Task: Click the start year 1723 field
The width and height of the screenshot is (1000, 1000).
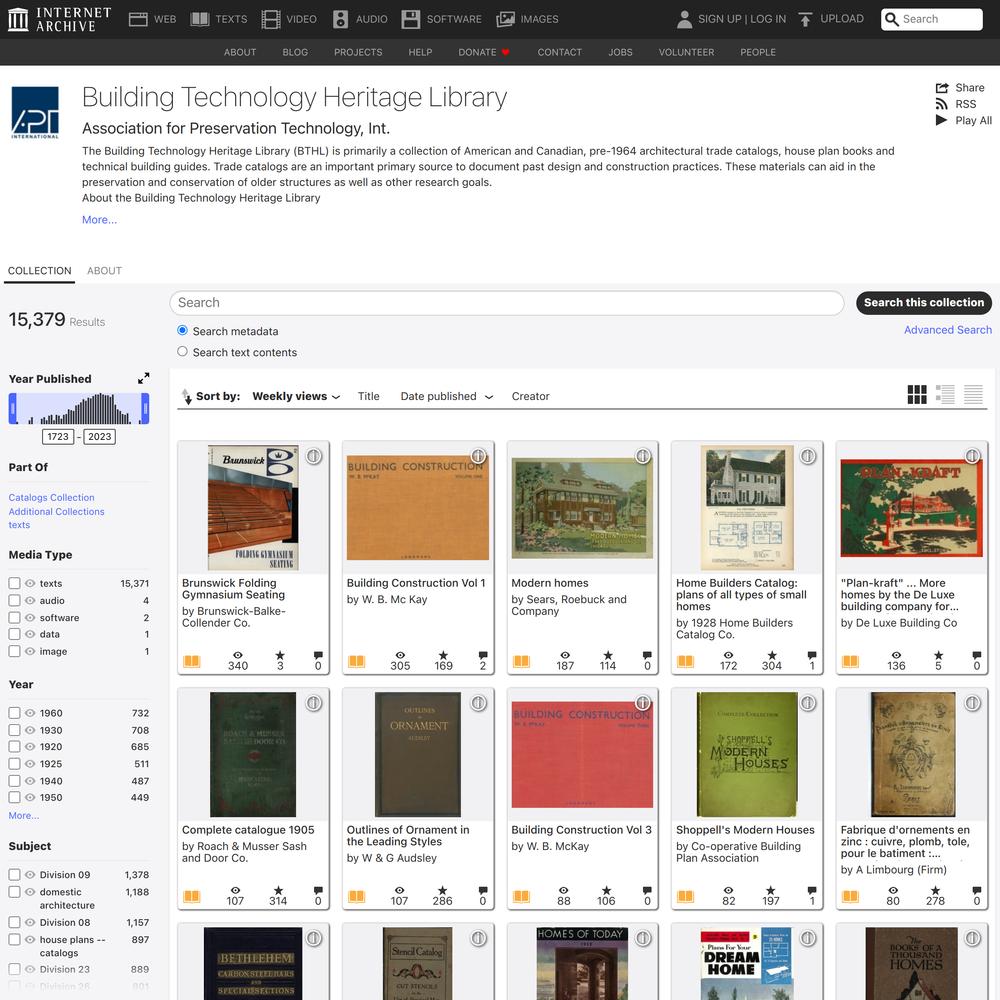Action: click(58, 436)
